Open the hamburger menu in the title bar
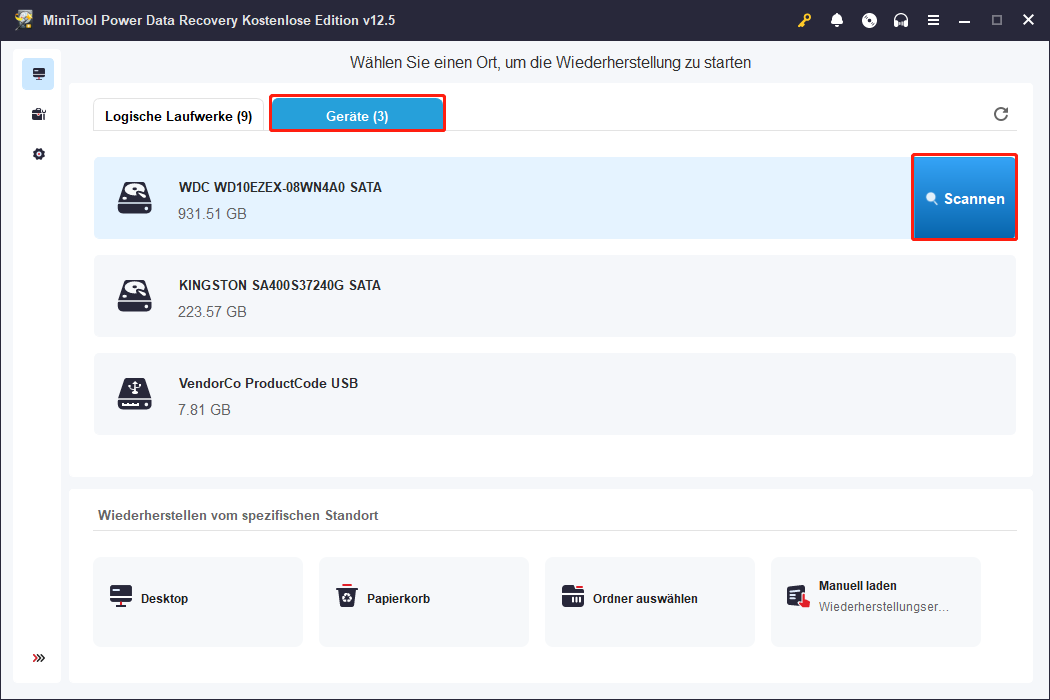Screen dimensions: 1050x700 933,20
